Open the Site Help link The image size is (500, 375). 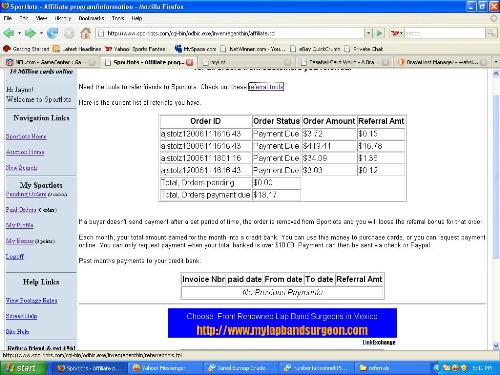pyautogui.click(x=17, y=332)
